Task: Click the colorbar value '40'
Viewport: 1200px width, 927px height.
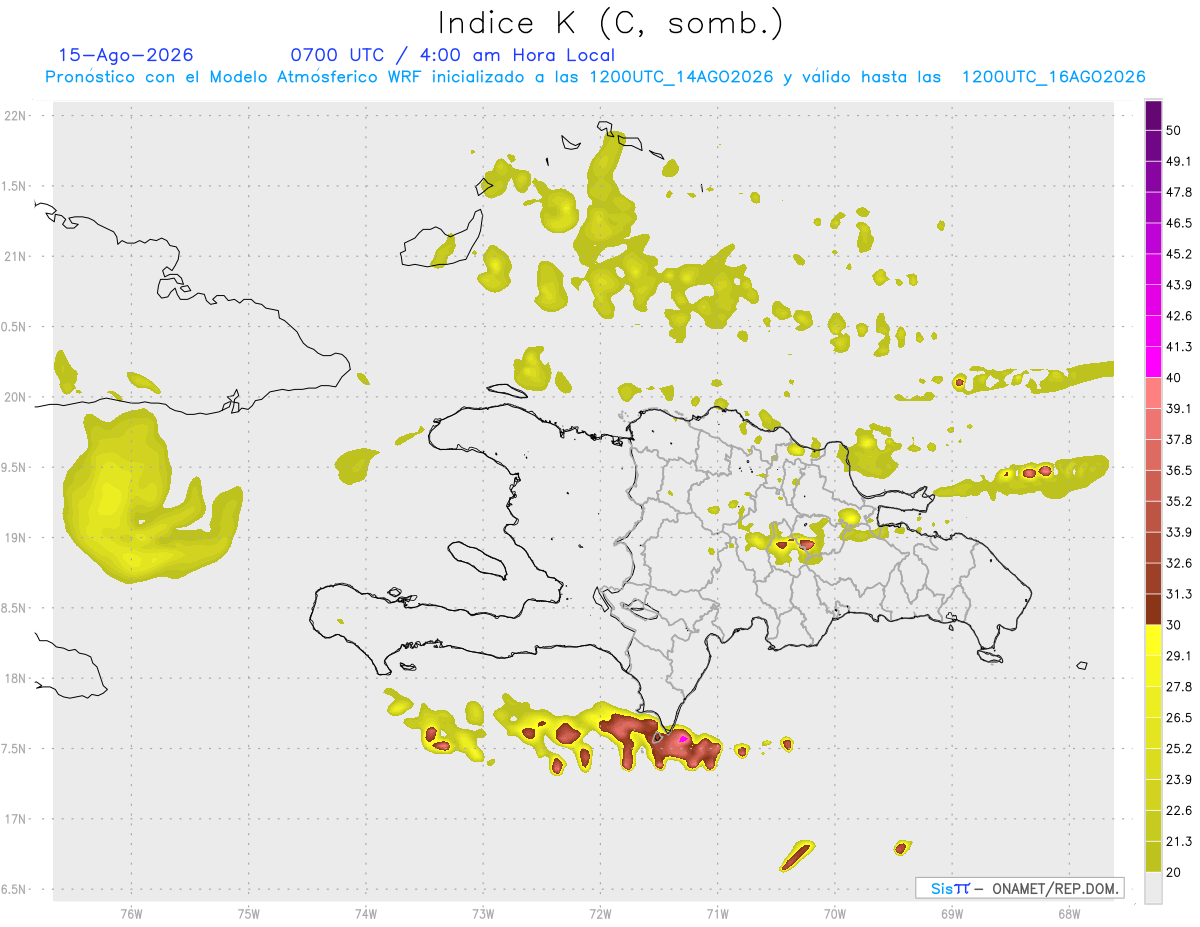Action: coord(1174,378)
